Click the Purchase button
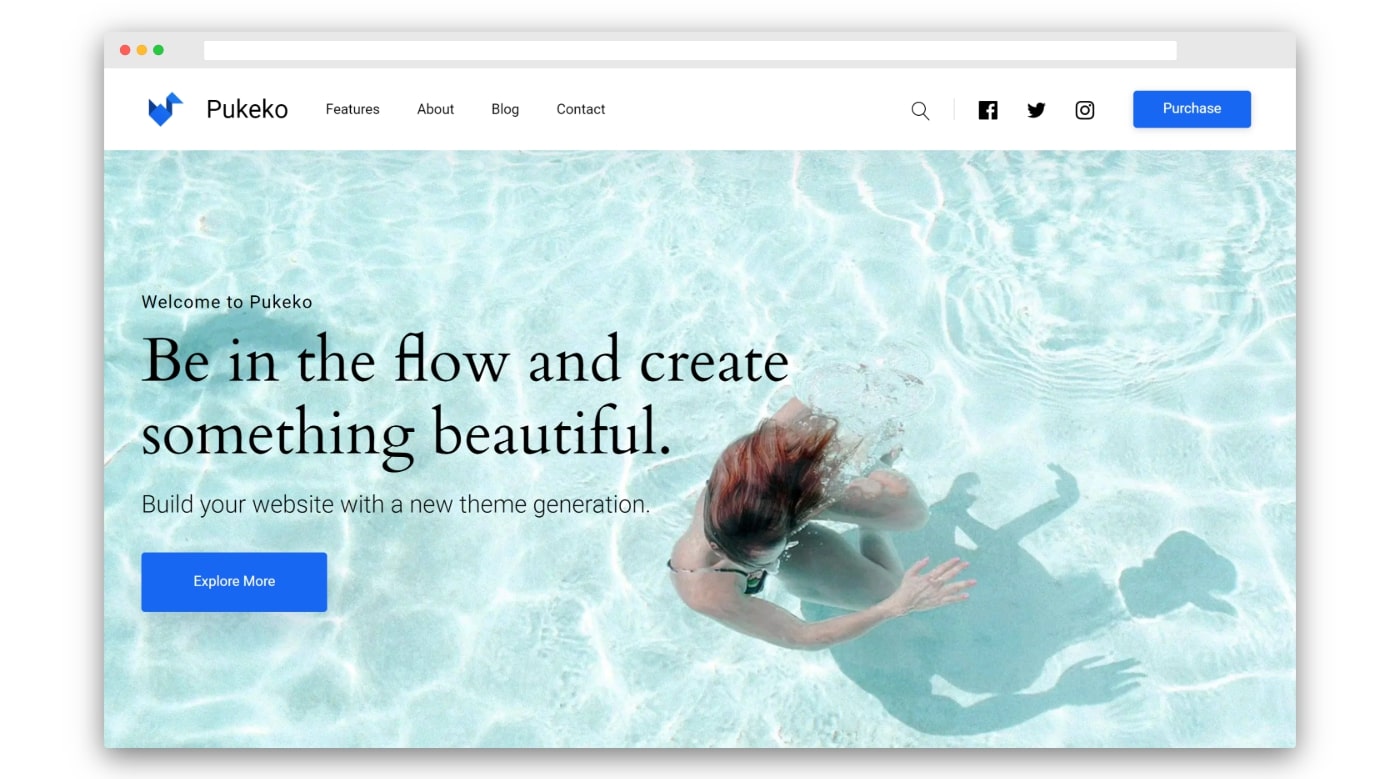The width and height of the screenshot is (1400, 779). (1192, 109)
